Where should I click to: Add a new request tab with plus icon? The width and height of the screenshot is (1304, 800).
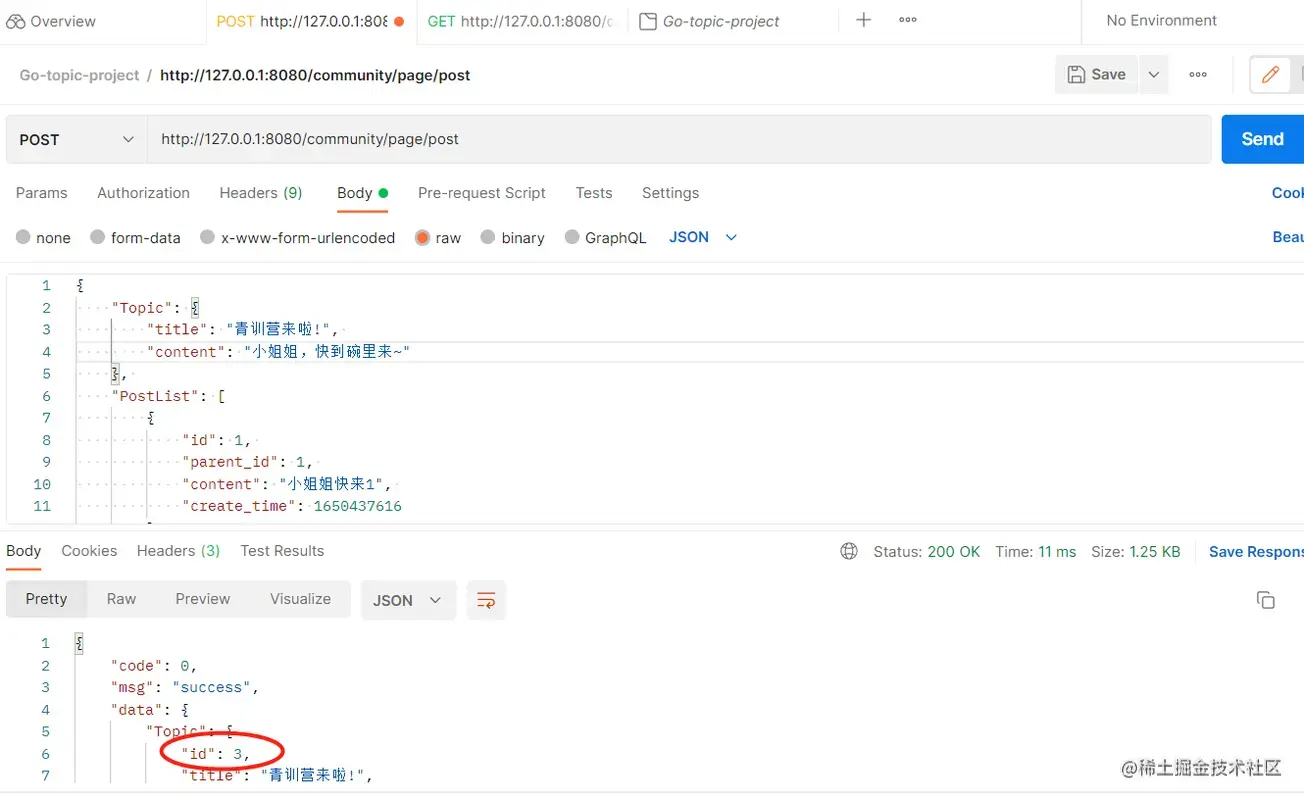(x=864, y=20)
